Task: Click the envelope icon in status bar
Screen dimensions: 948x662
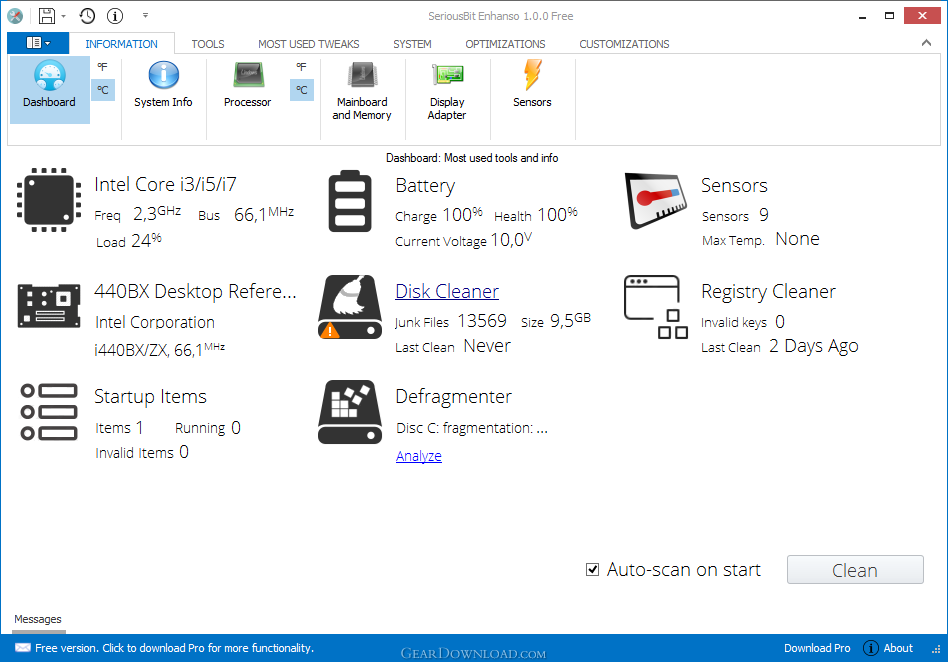Action: [x=23, y=648]
